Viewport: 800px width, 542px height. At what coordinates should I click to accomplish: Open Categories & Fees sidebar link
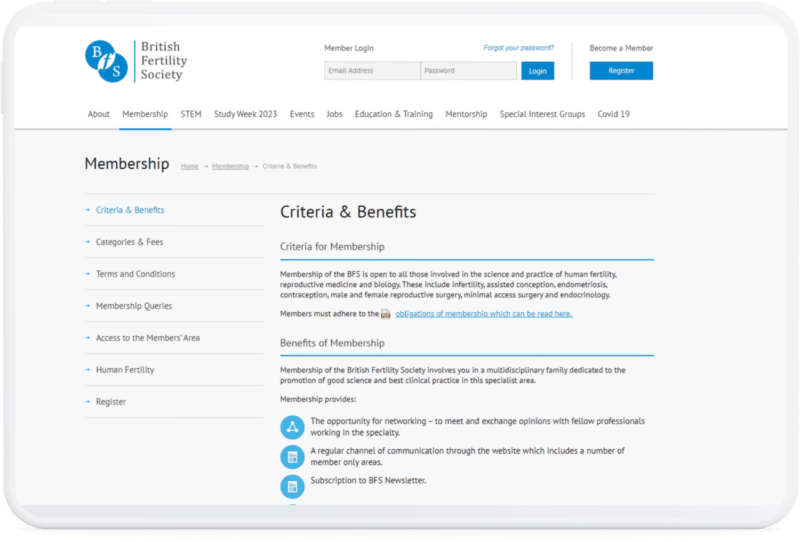pos(130,242)
